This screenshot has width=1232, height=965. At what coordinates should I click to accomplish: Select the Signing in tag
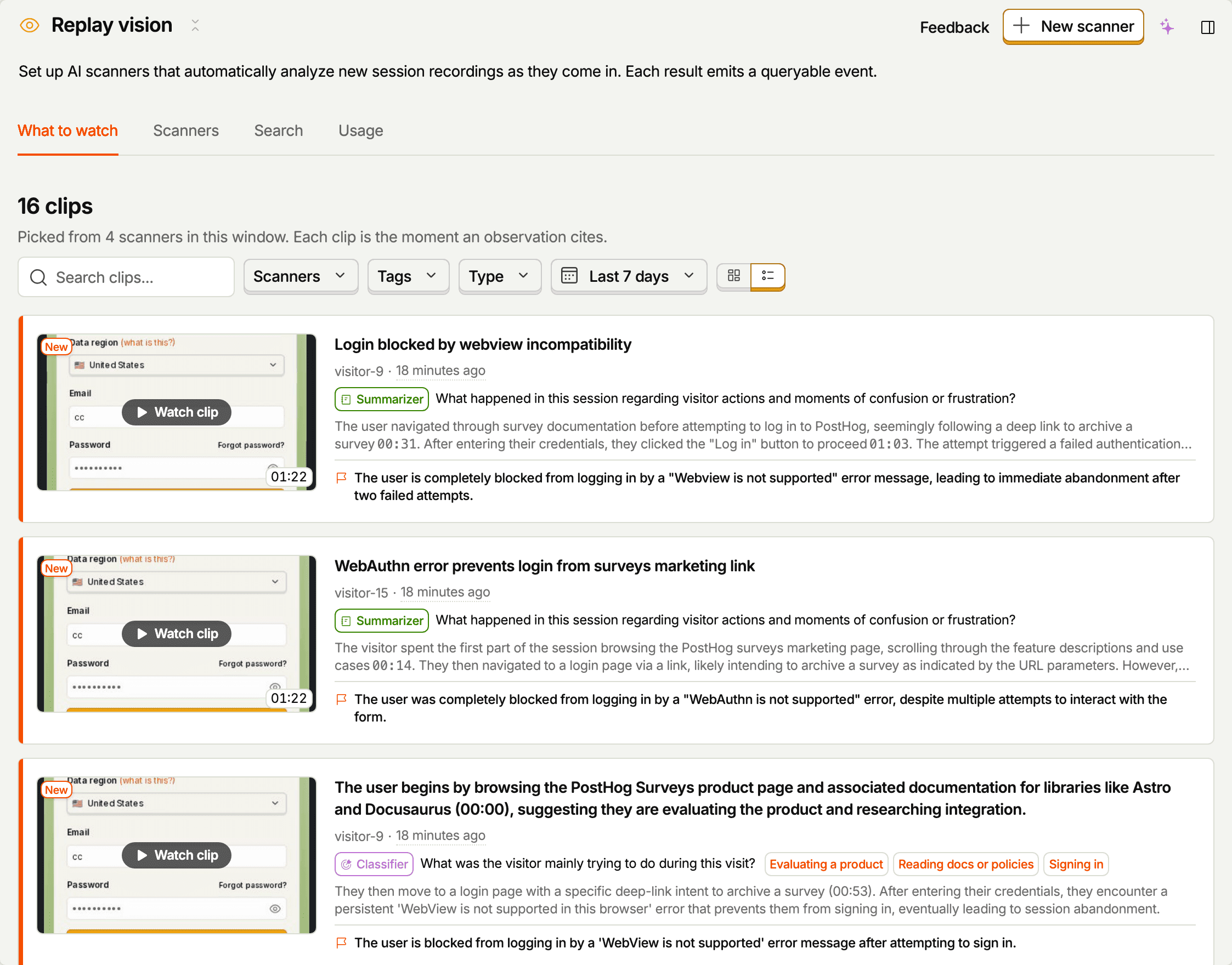click(1076, 864)
